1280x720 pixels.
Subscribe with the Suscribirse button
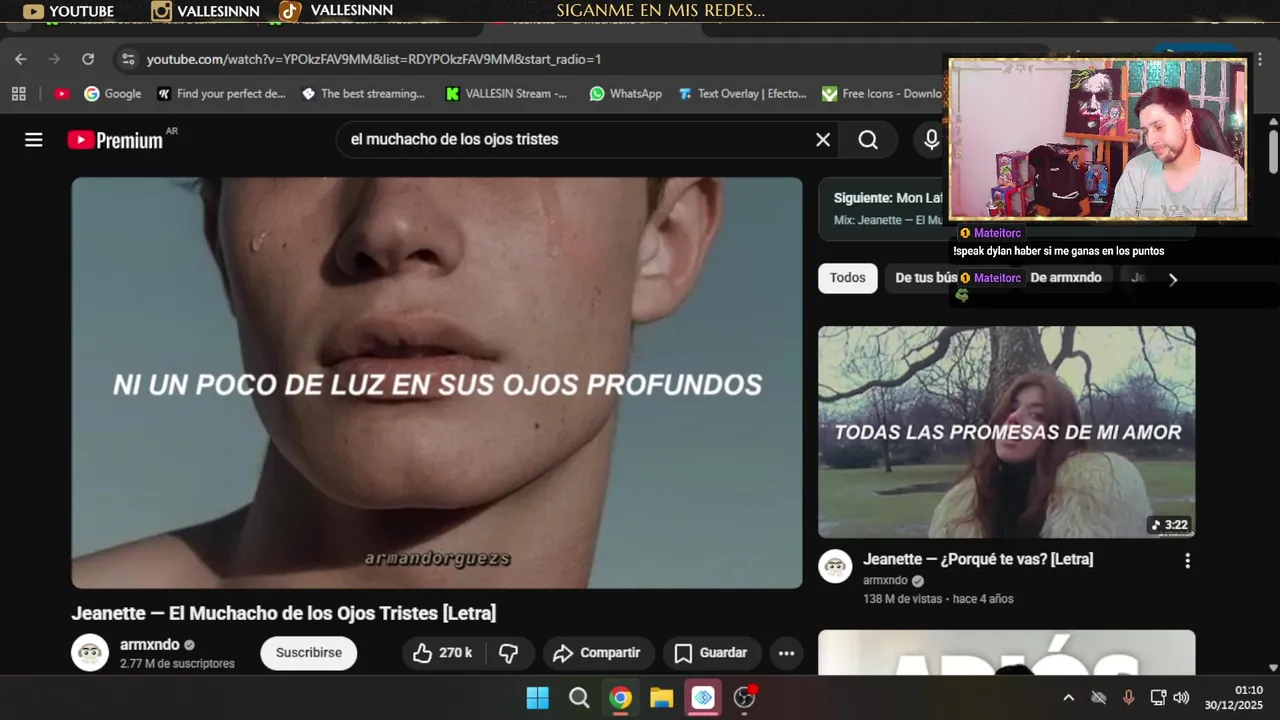click(x=309, y=653)
